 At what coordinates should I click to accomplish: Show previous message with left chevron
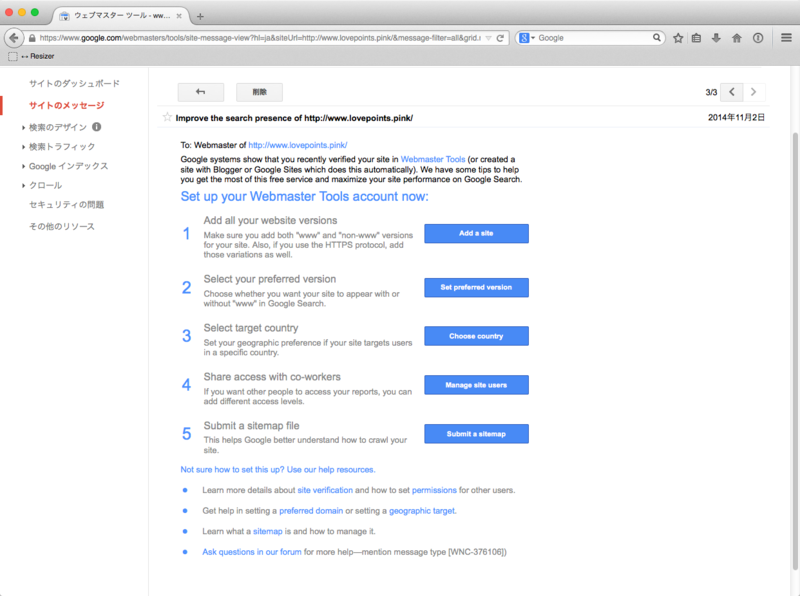[x=732, y=92]
